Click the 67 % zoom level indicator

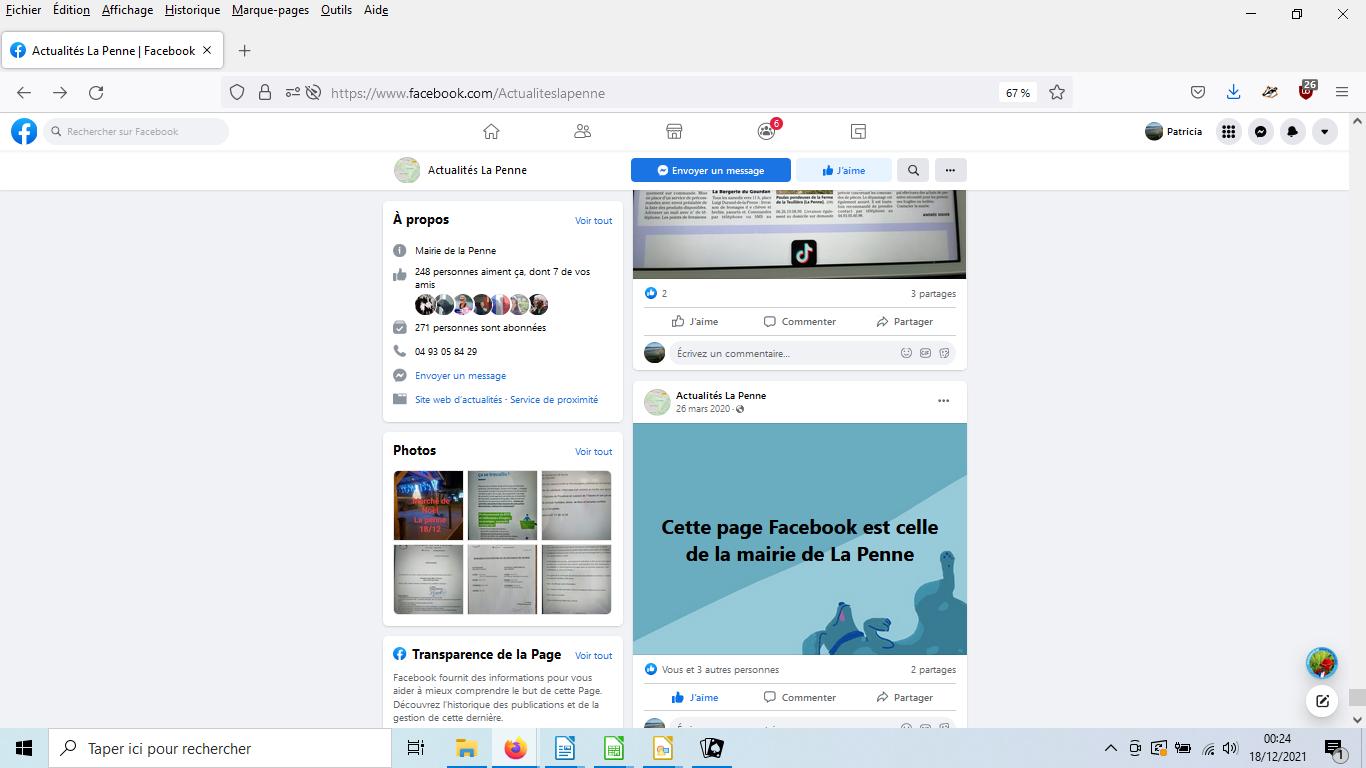[1018, 93]
